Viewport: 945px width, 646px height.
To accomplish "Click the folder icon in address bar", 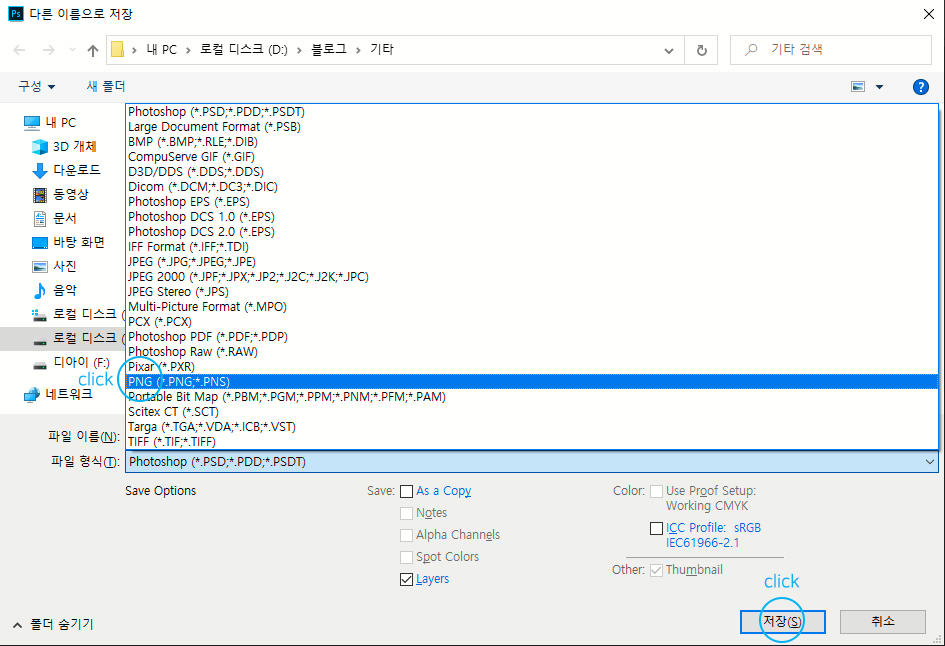I will tap(118, 49).
